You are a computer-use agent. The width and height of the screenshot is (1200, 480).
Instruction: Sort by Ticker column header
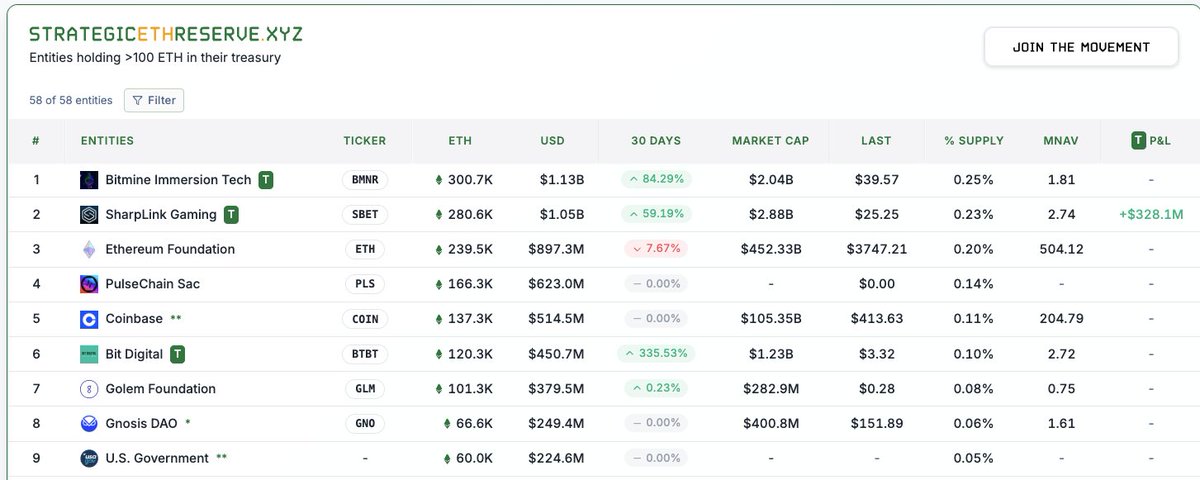(x=364, y=141)
